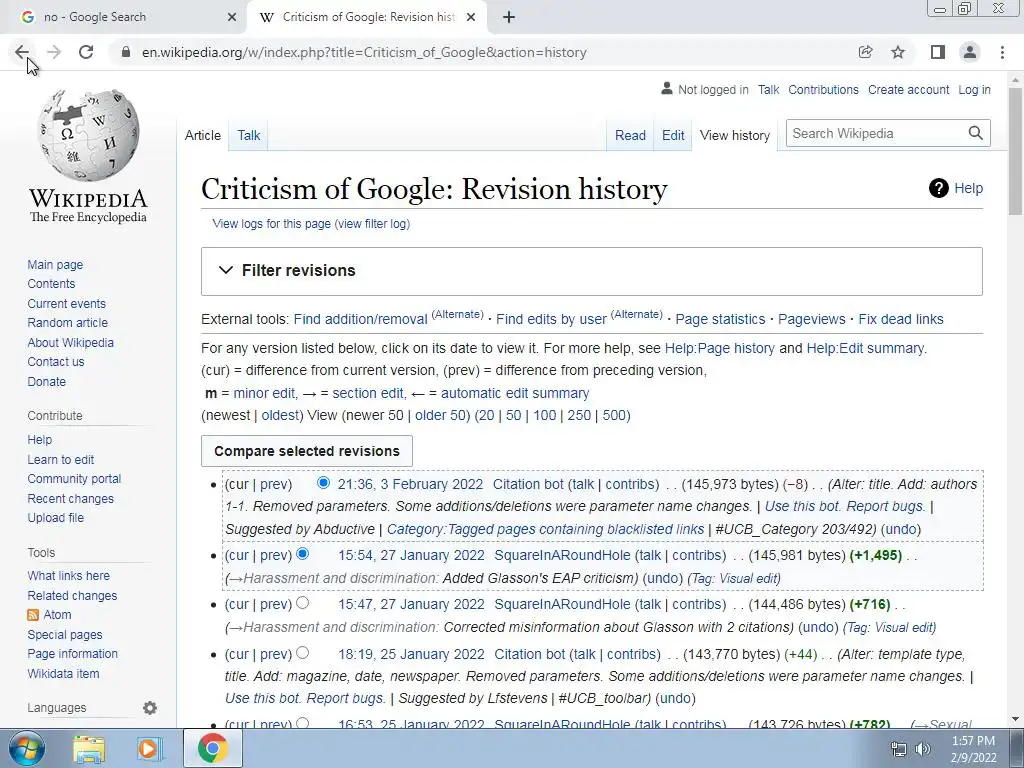The height and width of the screenshot is (768, 1024).
Task: Click View logs for this page
Action: coord(272,223)
